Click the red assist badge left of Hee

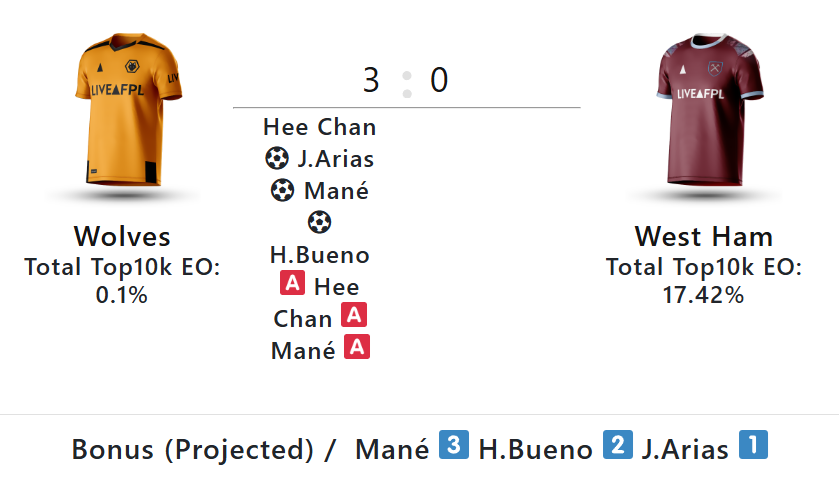coord(292,284)
